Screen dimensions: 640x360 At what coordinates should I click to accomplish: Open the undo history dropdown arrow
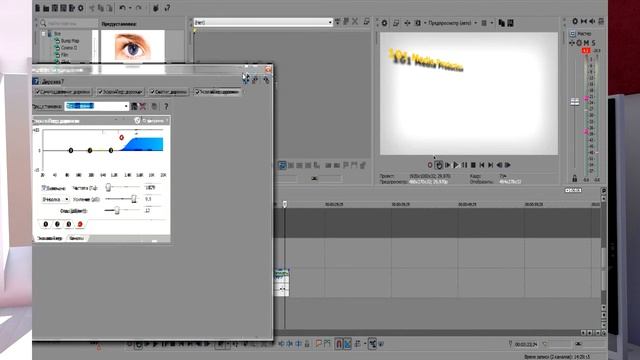[130, 8]
